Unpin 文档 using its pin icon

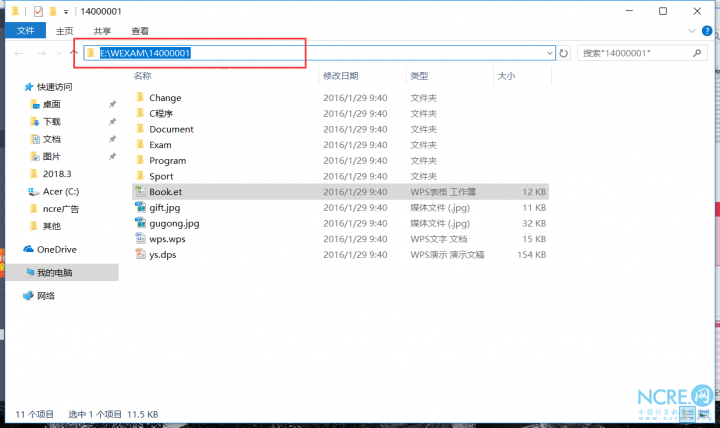click(x=112, y=139)
